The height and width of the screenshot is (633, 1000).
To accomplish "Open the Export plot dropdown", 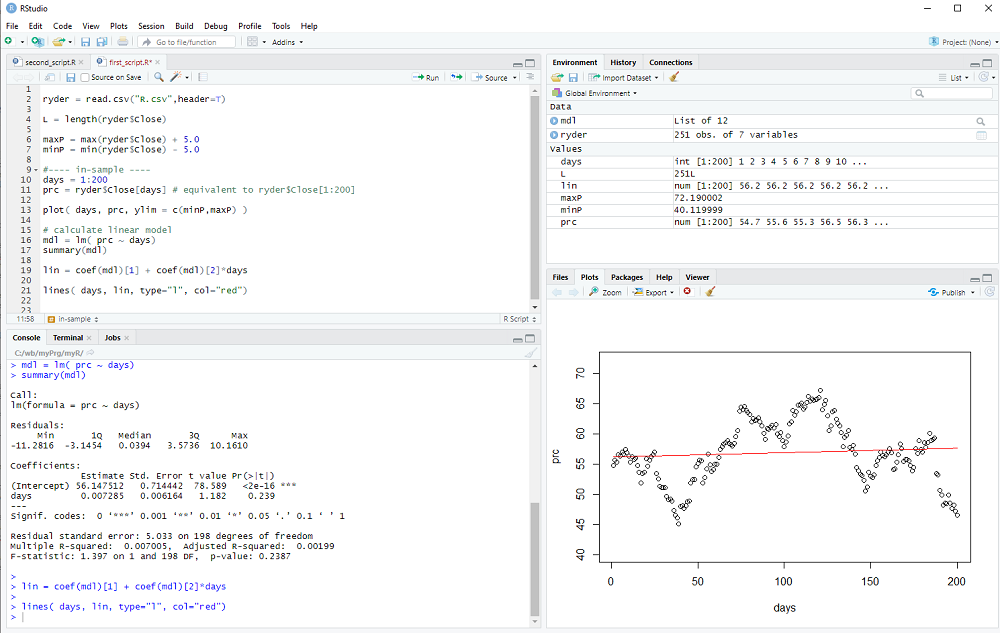I will point(653,292).
